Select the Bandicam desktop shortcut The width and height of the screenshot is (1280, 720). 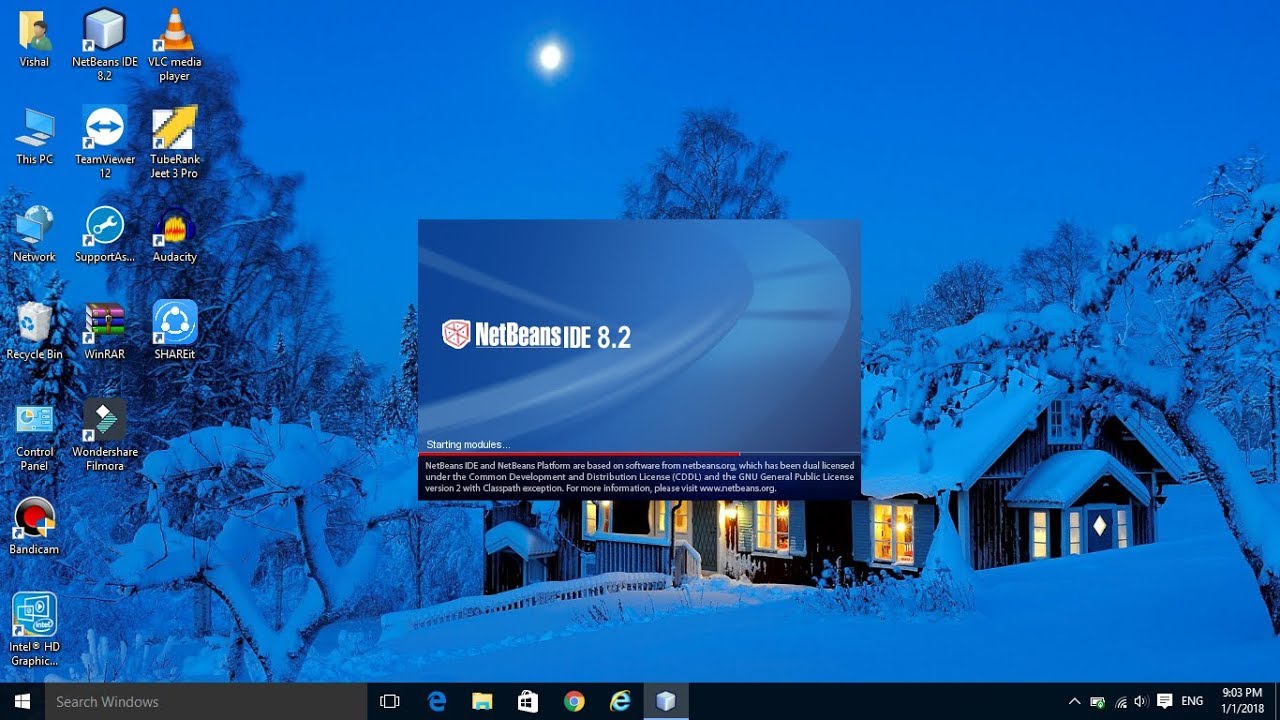click(x=34, y=526)
